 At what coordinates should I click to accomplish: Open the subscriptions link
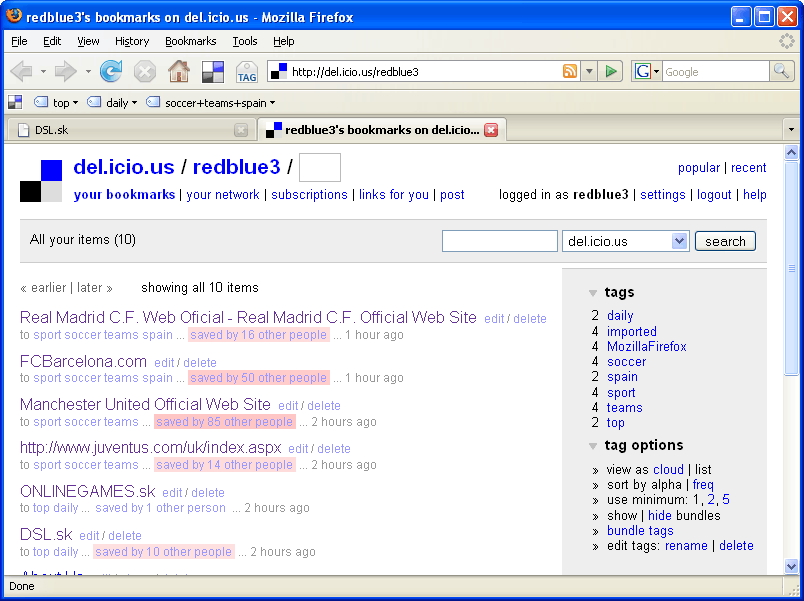[309, 195]
